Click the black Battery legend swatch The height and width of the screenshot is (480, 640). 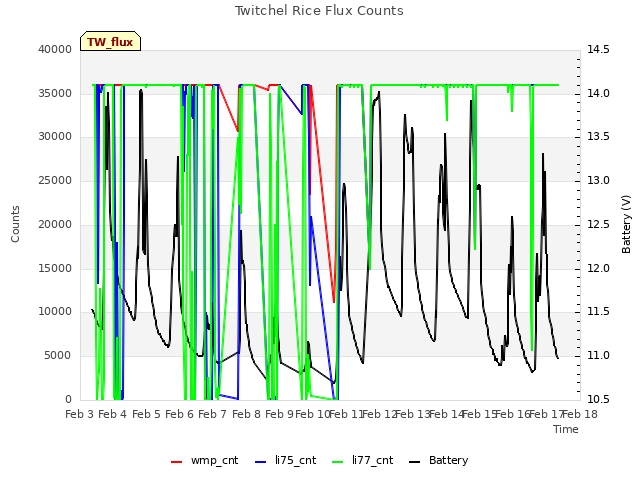414,462
